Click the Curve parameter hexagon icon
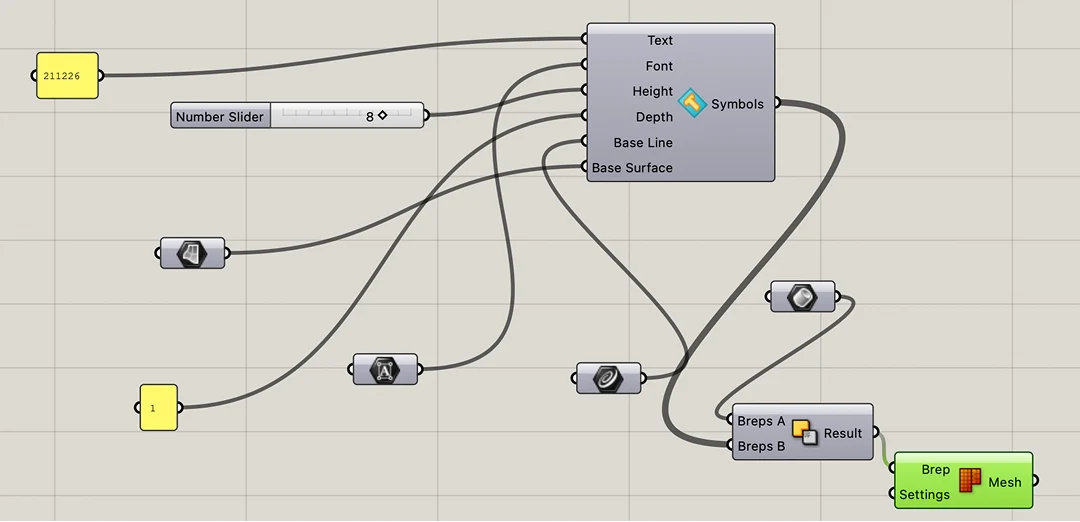This screenshot has width=1080, height=522. point(608,378)
